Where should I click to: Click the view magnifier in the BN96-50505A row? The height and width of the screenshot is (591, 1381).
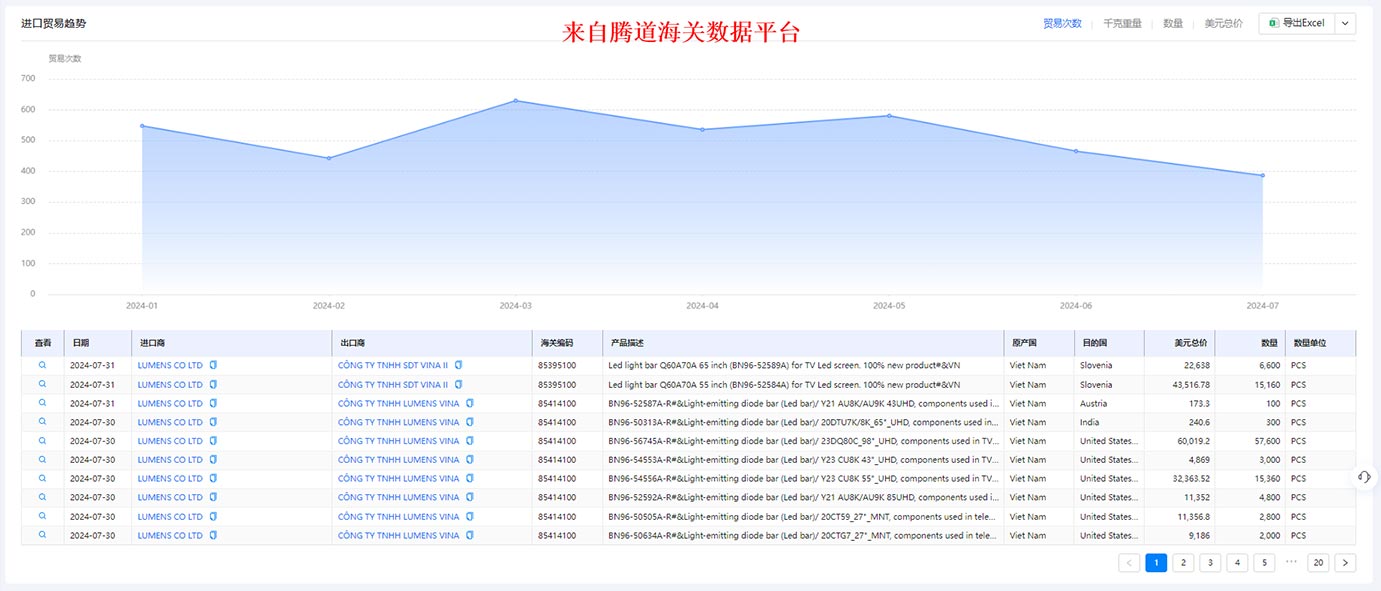click(43, 516)
